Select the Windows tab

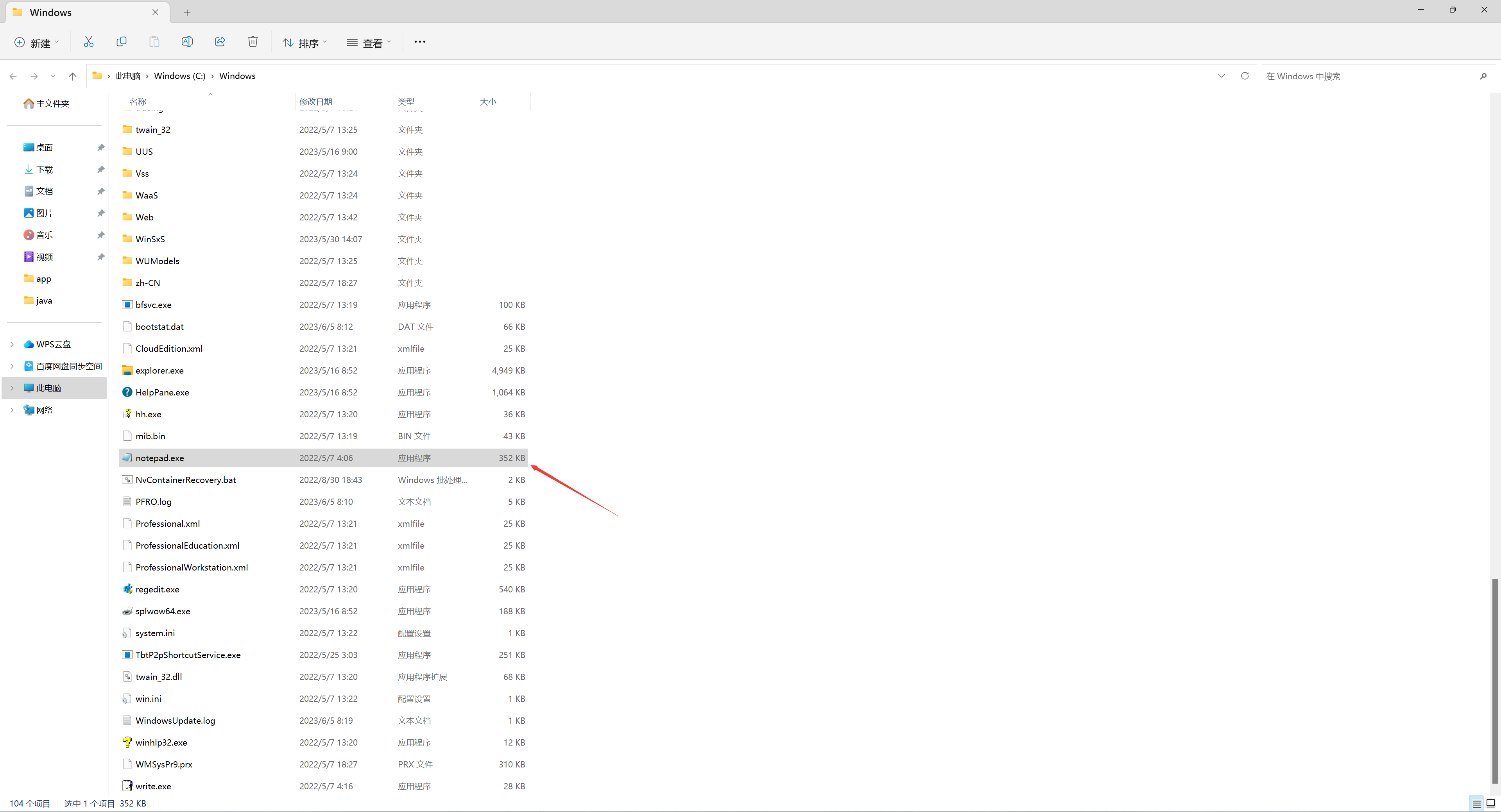pos(88,12)
